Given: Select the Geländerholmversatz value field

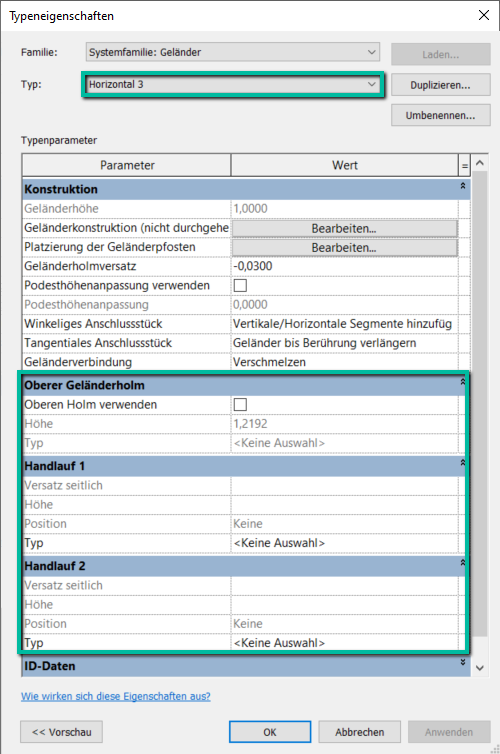Looking at the screenshot, I should point(344,266).
